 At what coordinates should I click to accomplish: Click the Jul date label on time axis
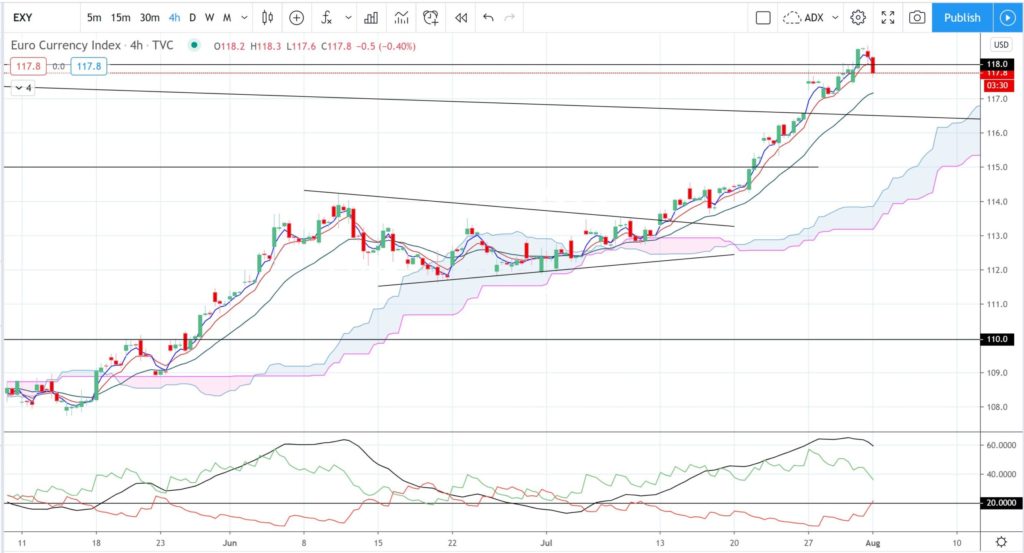pyautogui.click(x=547, y=543)
